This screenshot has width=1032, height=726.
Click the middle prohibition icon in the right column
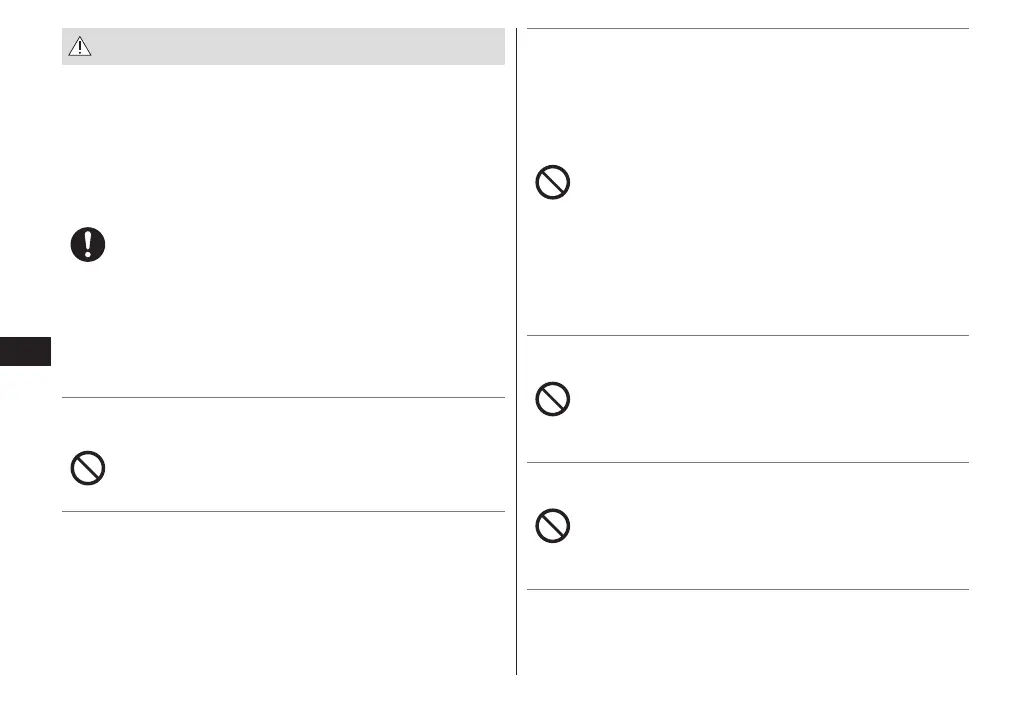[552, 400]
